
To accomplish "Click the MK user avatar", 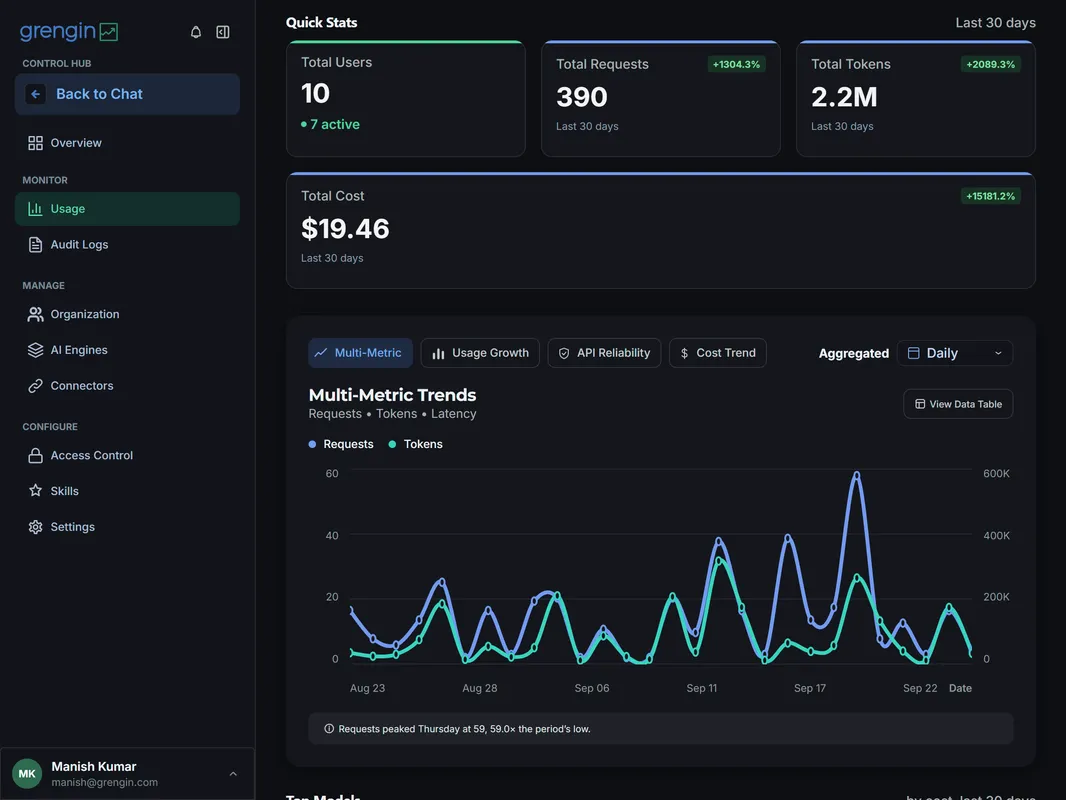I will pos(27,773).
